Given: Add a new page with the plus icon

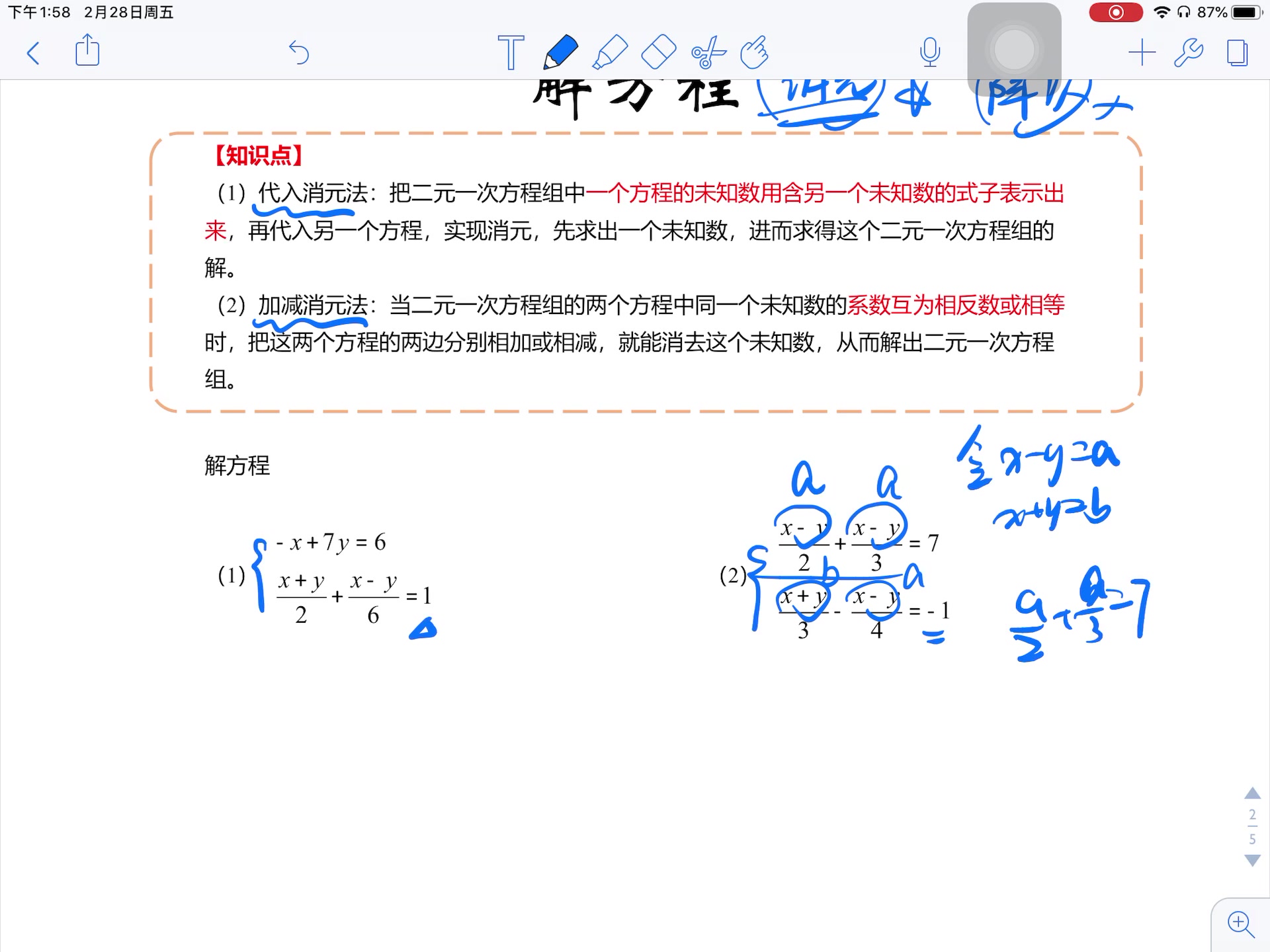Looking at the screenshot, I should coord(1140,53).
